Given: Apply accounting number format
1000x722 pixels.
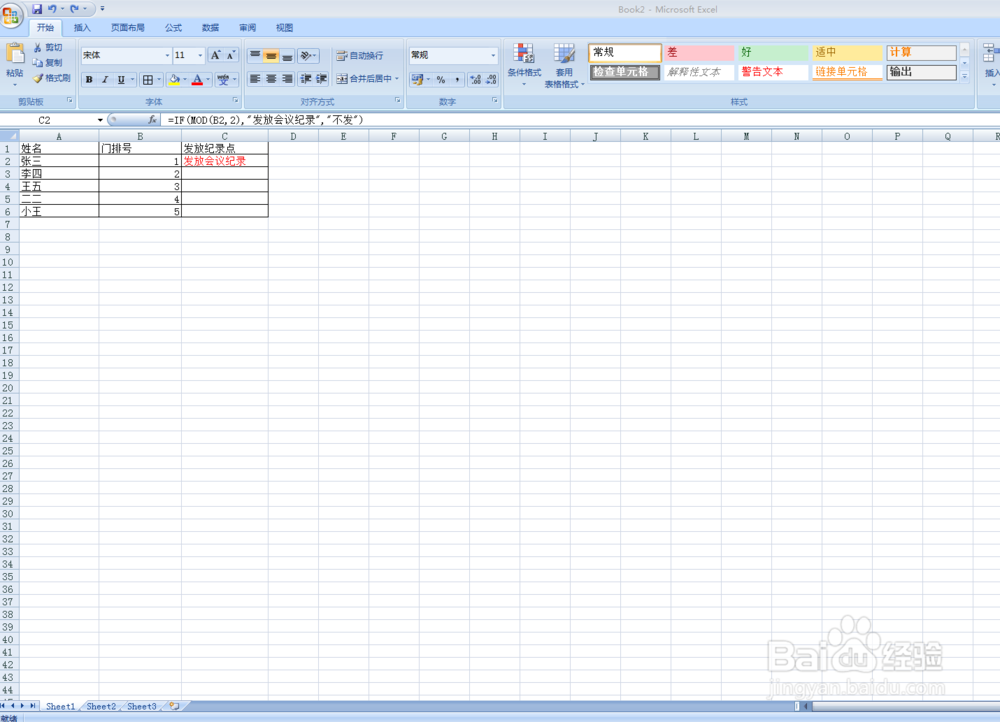Looking at the screenshot, I should tap(418, 80).
